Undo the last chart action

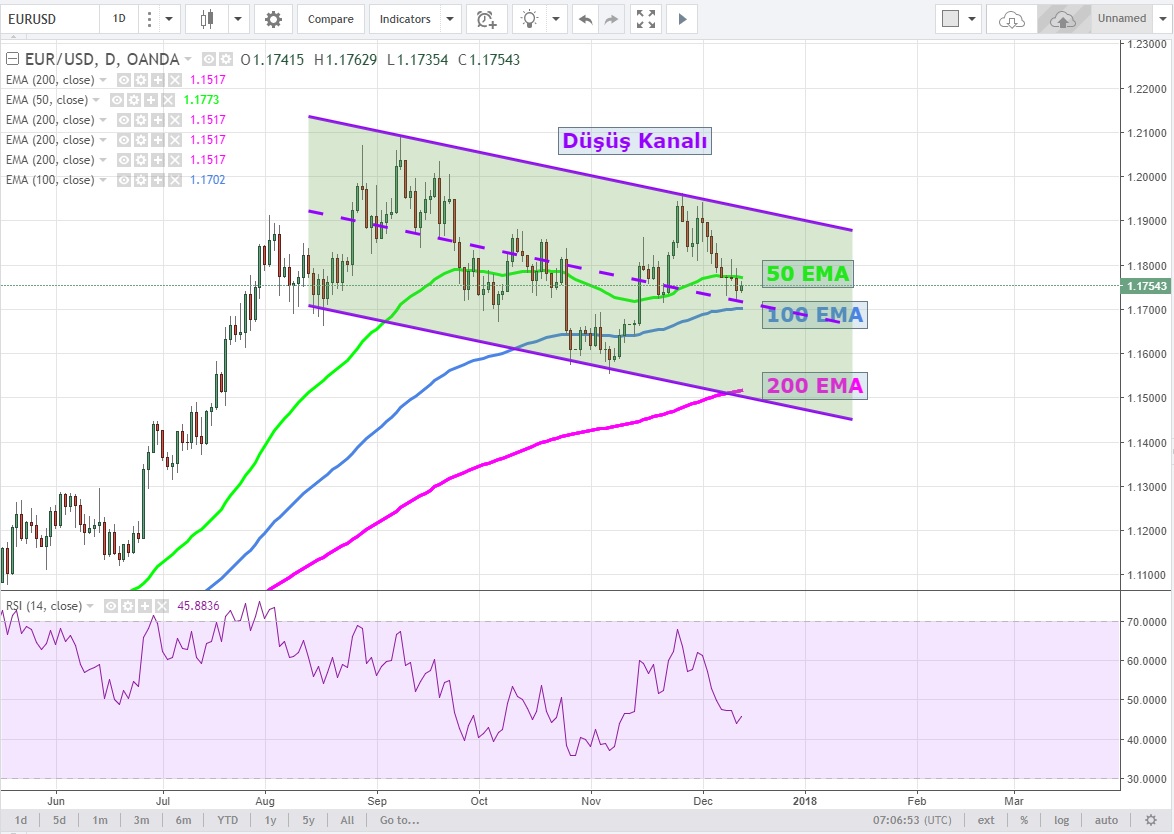tap(586, 19)
